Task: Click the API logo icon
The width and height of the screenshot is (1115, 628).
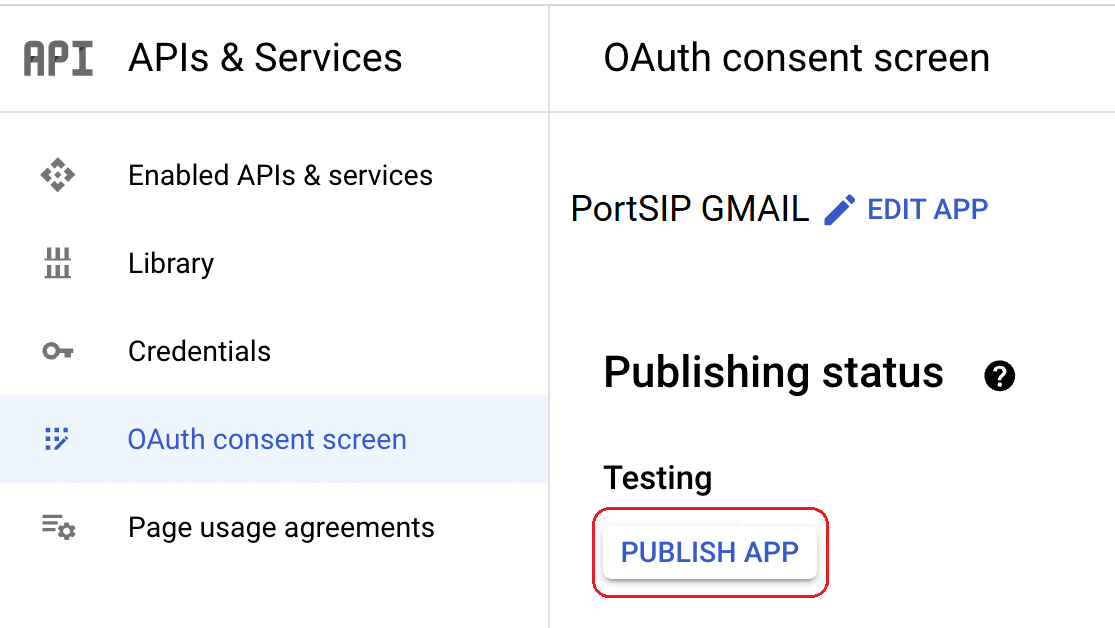Action: [x=58, y=59]
